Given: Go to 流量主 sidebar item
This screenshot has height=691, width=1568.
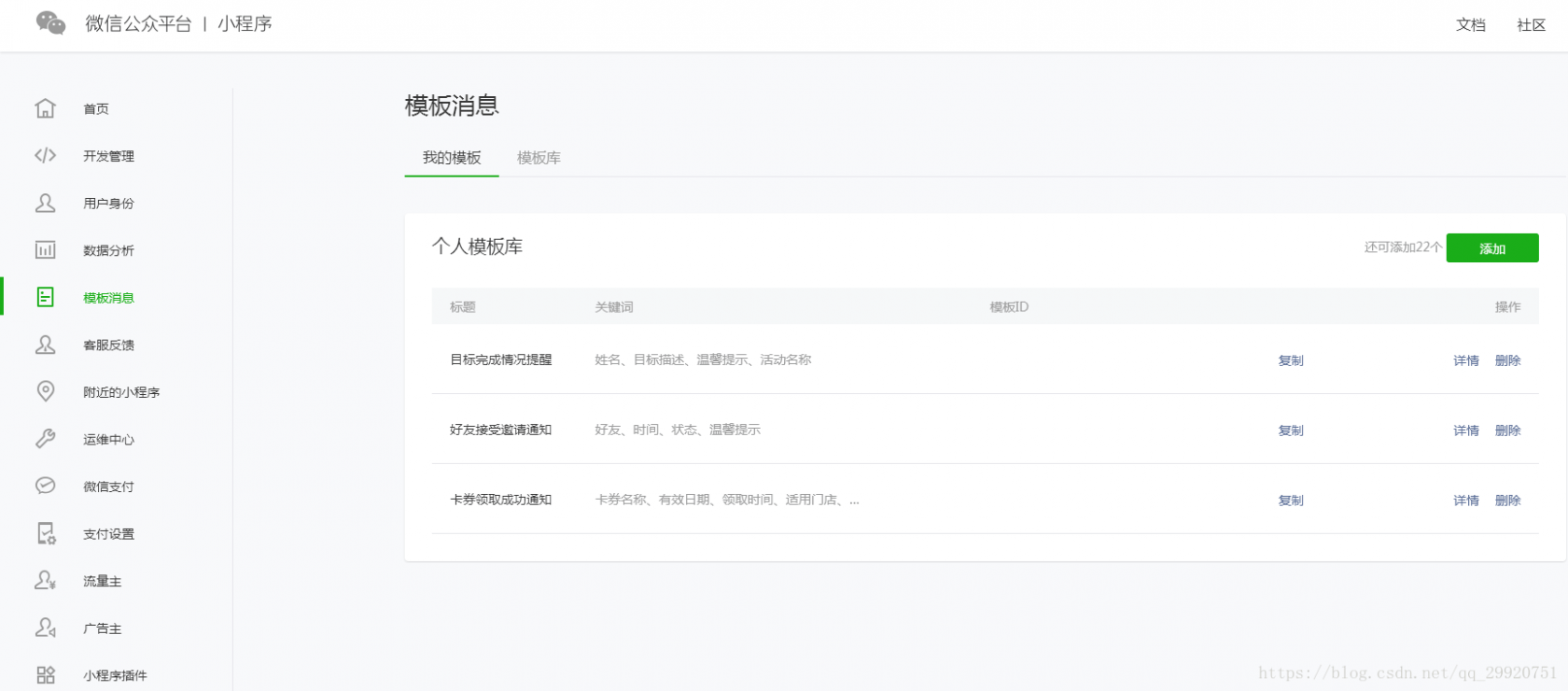Looking at the screenshot, I should [103, 581].
